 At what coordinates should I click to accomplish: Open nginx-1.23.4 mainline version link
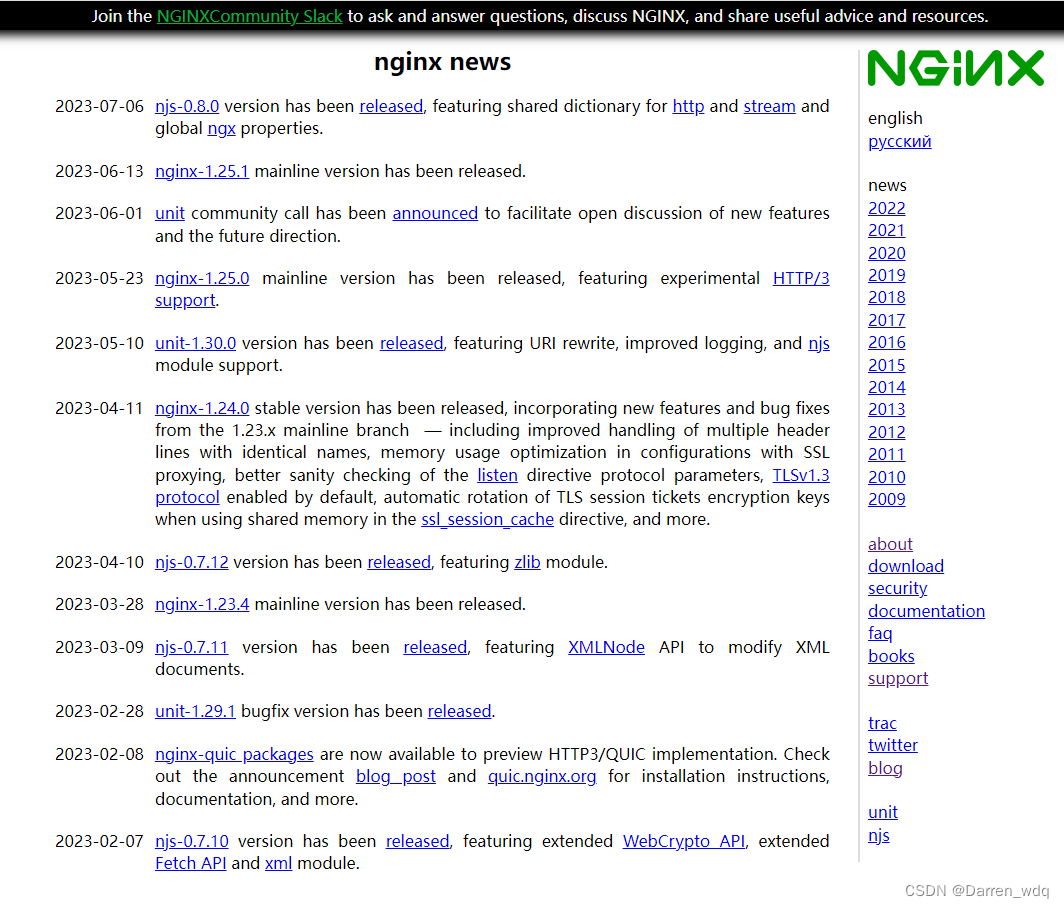202,605
